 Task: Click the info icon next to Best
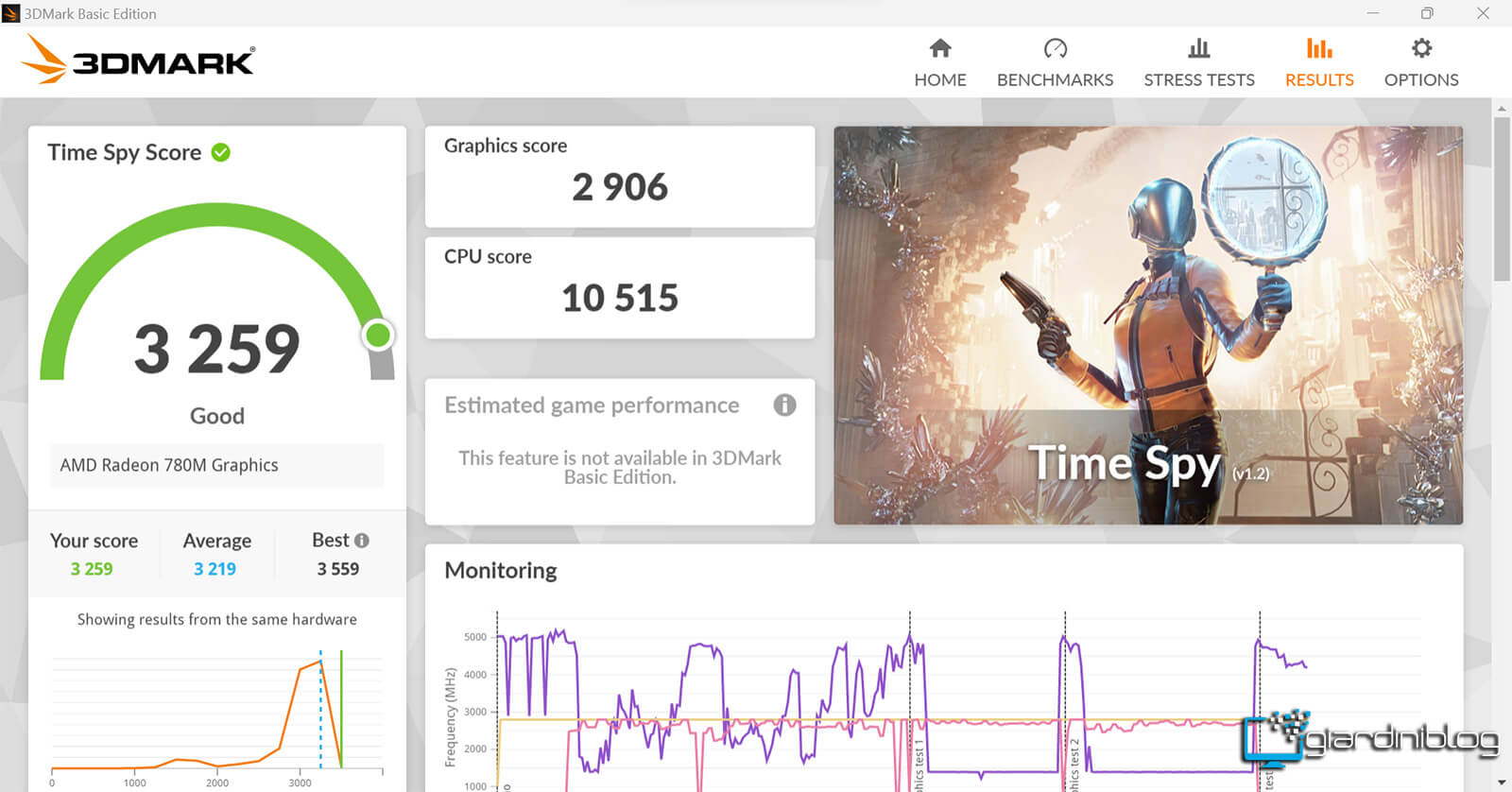[362, 541]
